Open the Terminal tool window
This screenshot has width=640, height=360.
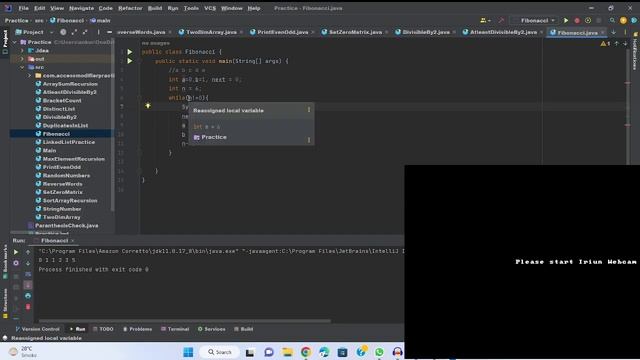tap(175, 329)
